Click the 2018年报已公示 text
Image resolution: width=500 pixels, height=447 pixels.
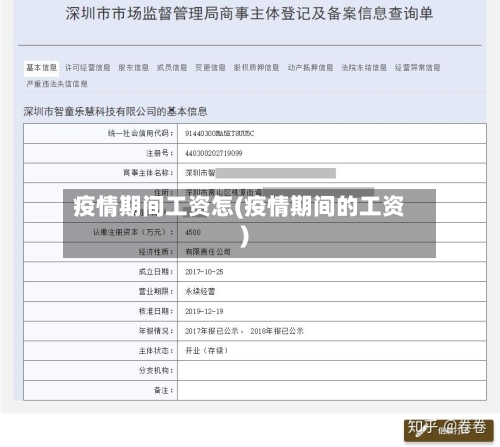(x=277, y=331)
